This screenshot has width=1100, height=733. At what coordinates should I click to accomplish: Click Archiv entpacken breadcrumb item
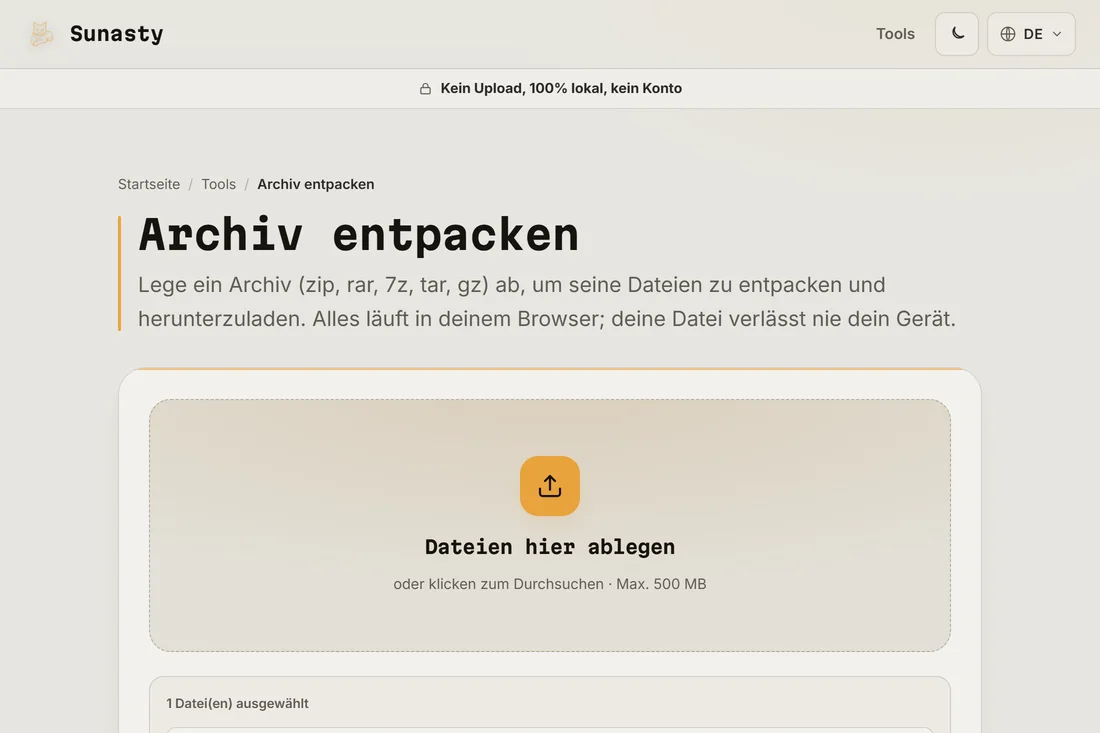[x=316, y=184]
